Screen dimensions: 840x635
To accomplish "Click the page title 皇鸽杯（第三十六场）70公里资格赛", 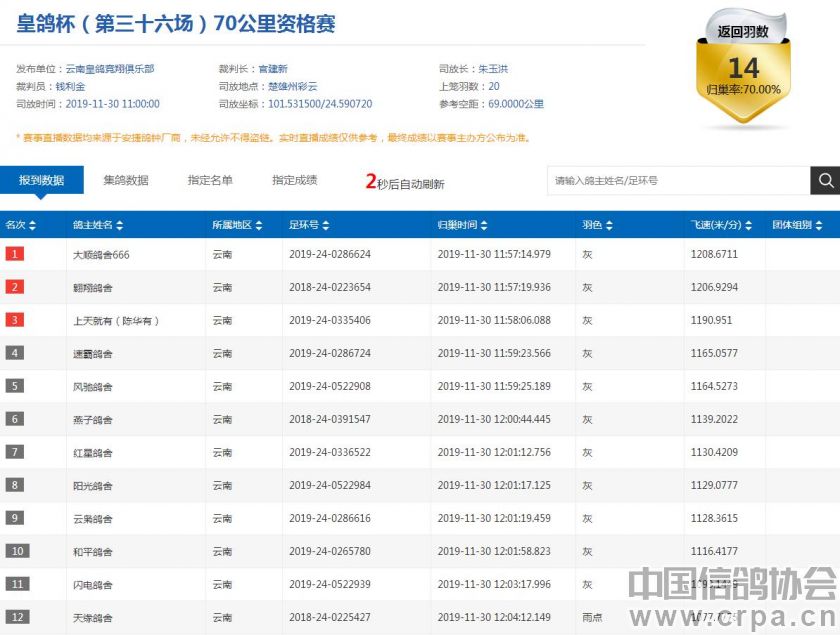I will click(x=176, y=24).
